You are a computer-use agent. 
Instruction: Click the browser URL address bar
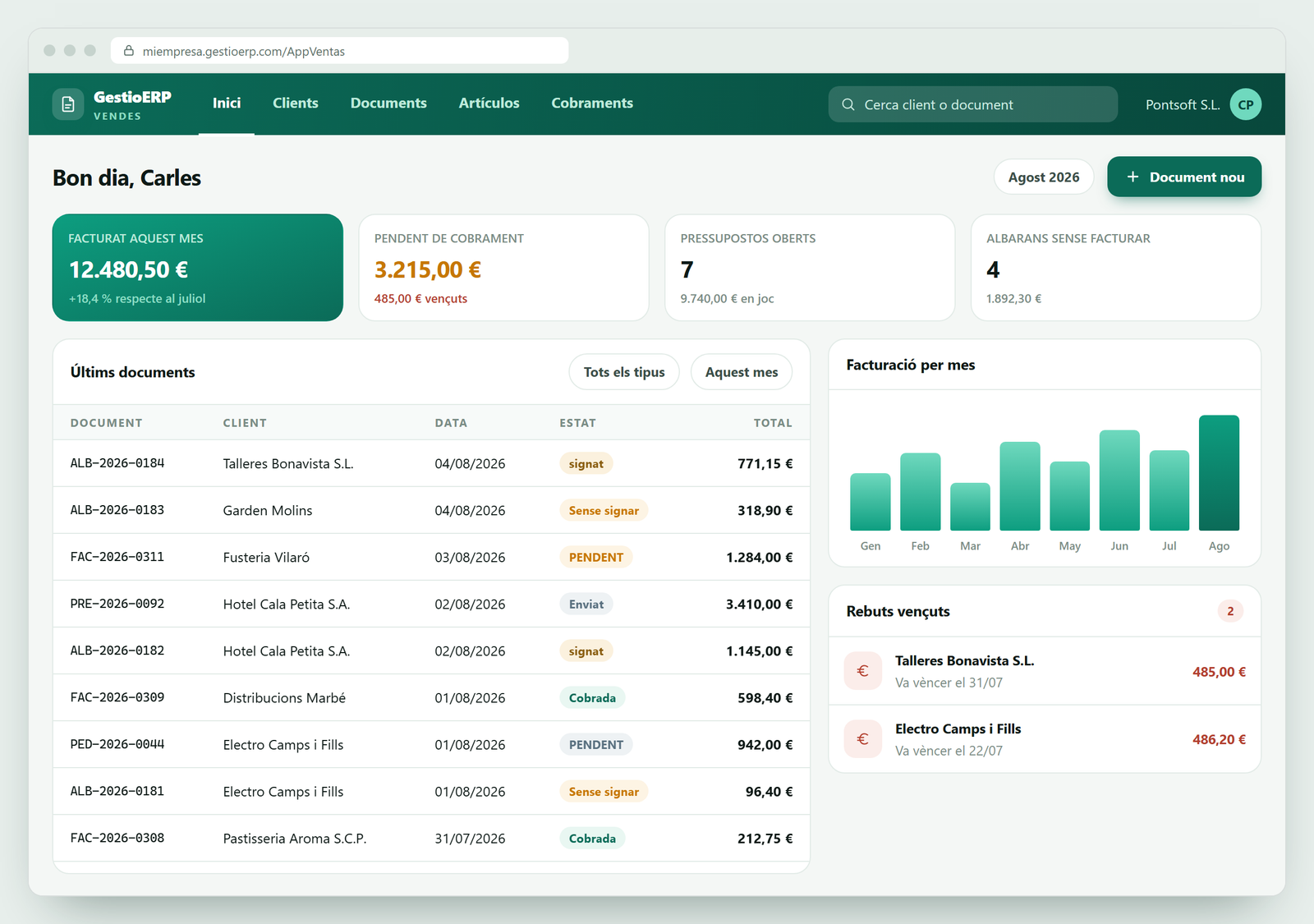[339, 51]
